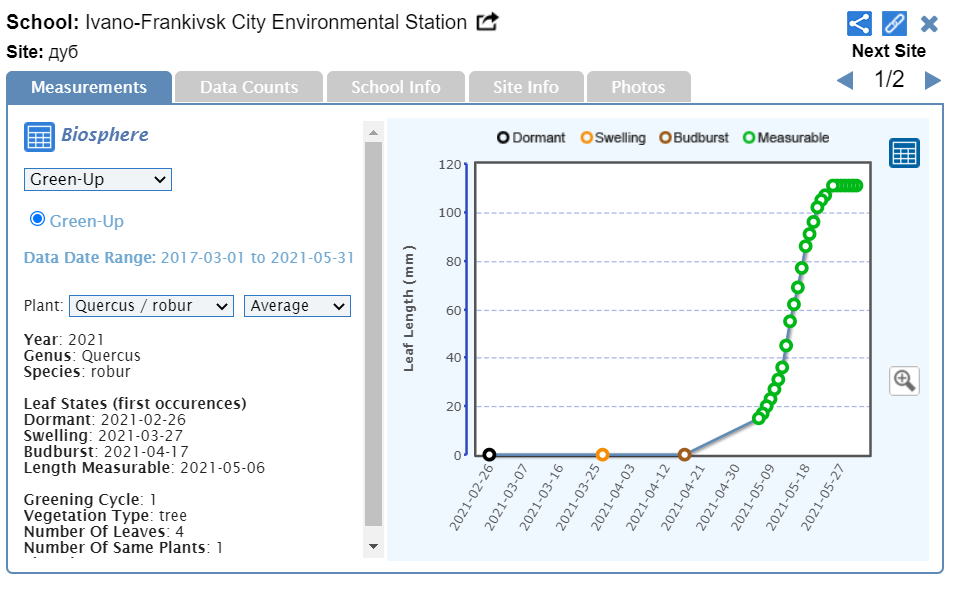
Task: Open the school external link icon
Action: pos(487,22)
